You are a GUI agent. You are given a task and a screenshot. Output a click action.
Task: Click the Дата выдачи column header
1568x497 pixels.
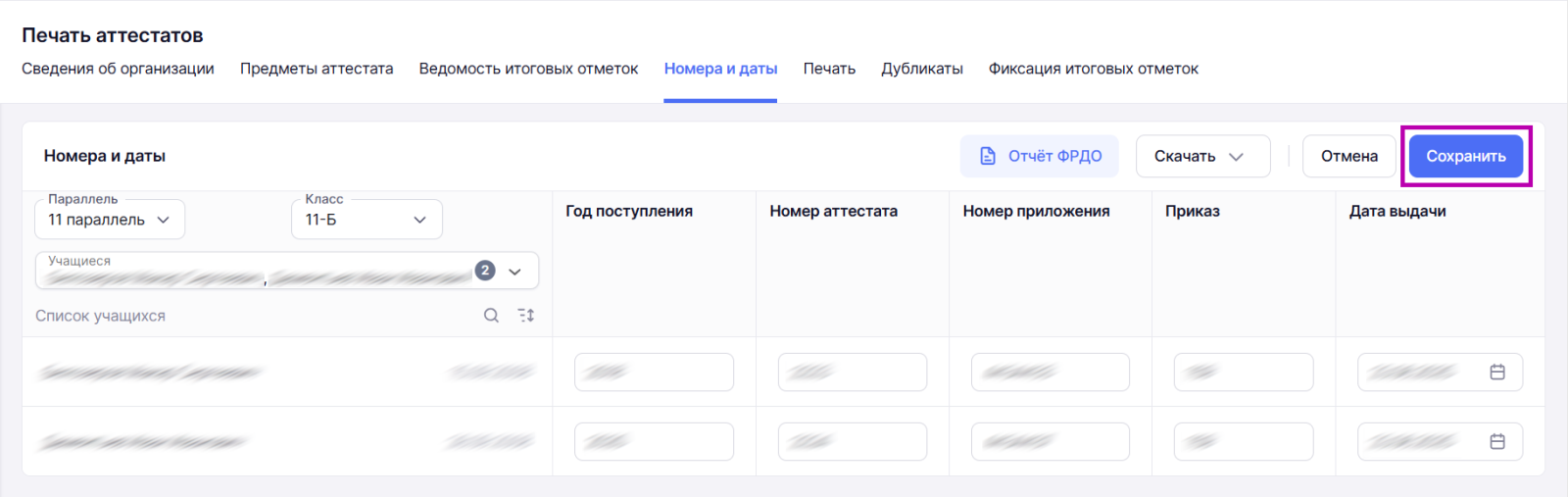pos(1397,211)
